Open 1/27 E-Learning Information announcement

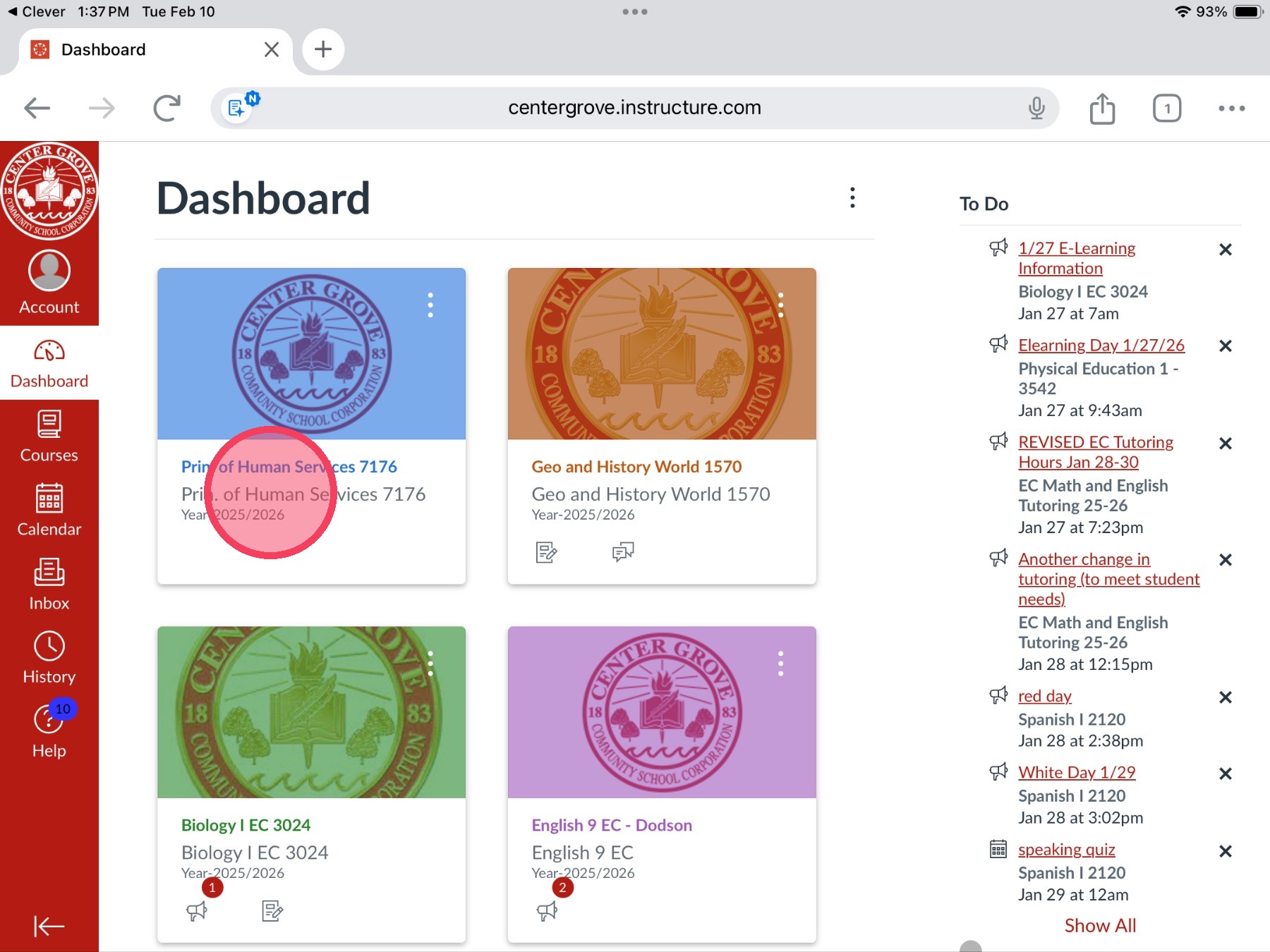[1077, 258]
